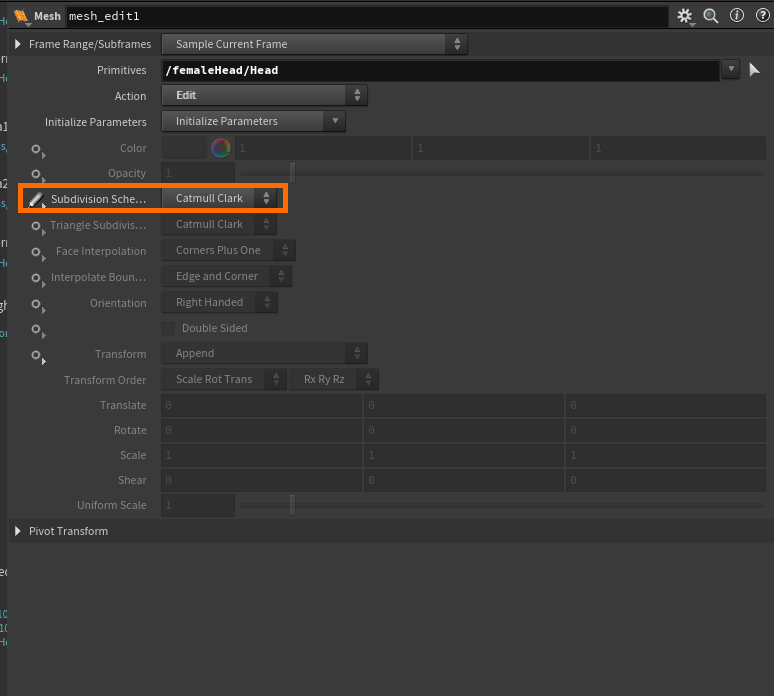
Task: Open the gear settings menu
Action: pyautogui.click(x=685, y=16)
